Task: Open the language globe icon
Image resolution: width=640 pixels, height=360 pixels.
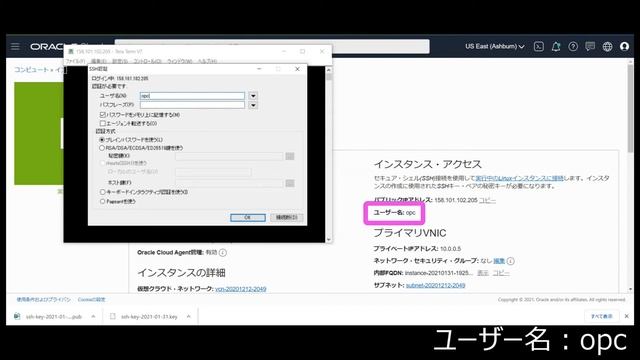Action: click(607, 47)
